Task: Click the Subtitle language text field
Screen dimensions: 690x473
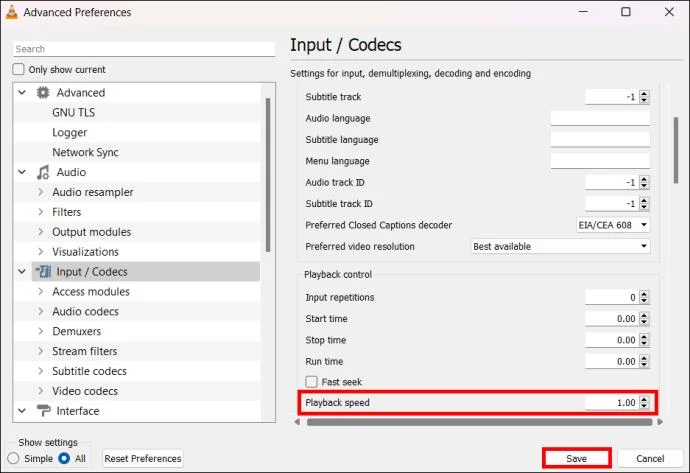Action: point(600,139)
